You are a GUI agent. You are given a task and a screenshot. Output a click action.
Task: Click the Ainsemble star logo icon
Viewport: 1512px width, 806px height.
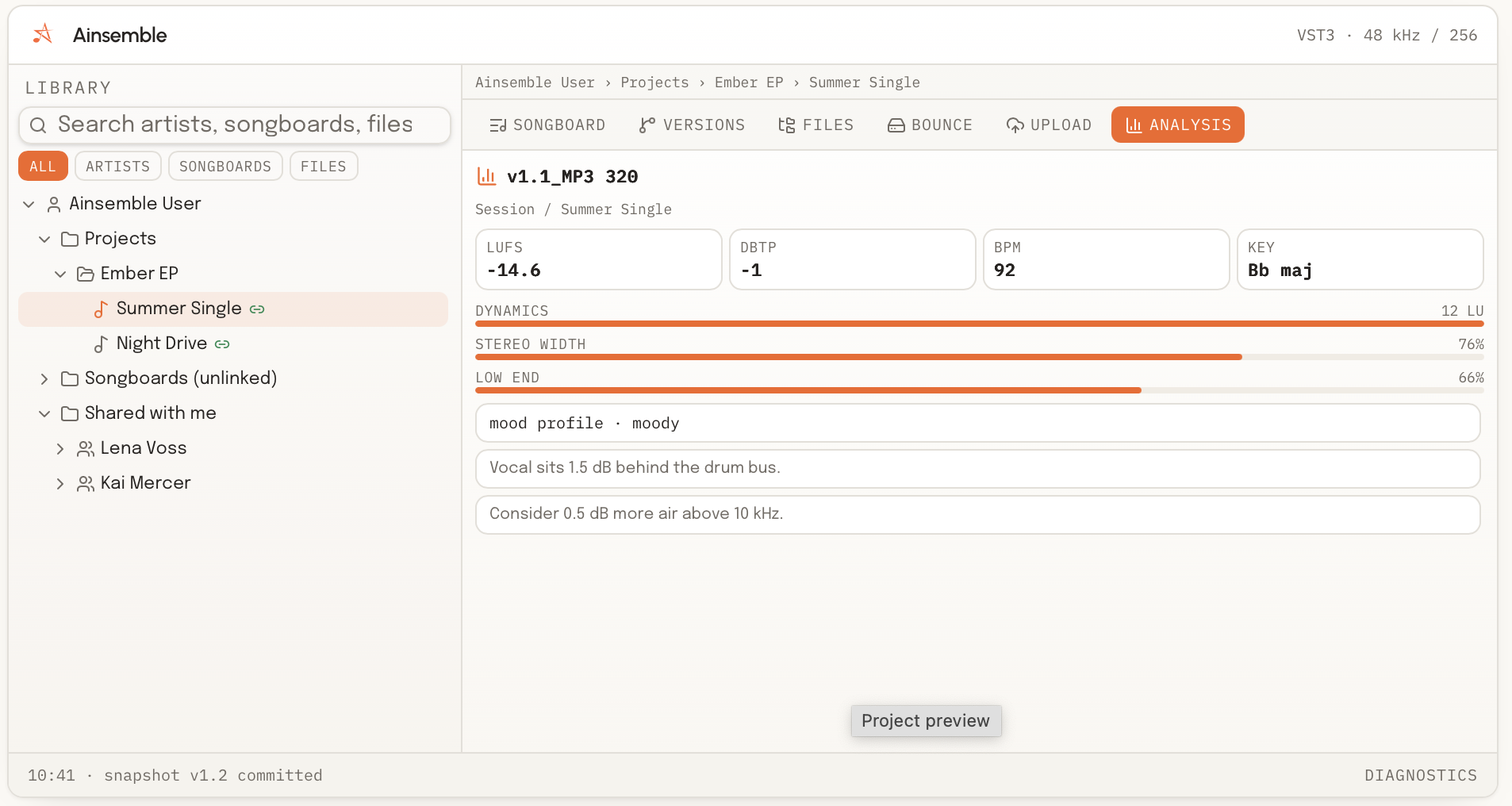click(43, 34)
